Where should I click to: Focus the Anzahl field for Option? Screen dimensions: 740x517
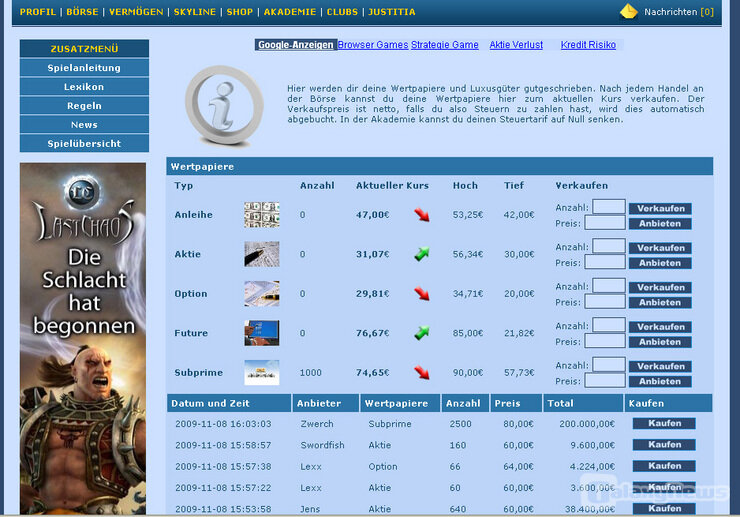click(609, 286)
